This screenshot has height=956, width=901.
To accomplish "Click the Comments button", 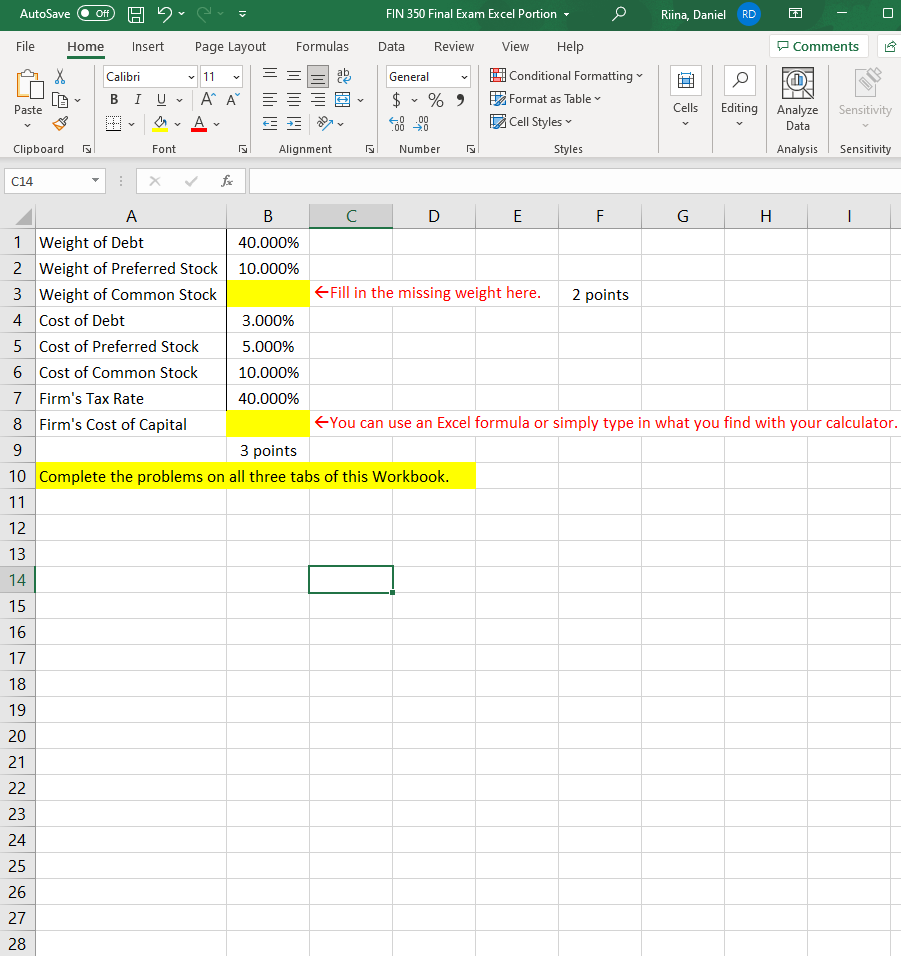I will tap(818, 46).
